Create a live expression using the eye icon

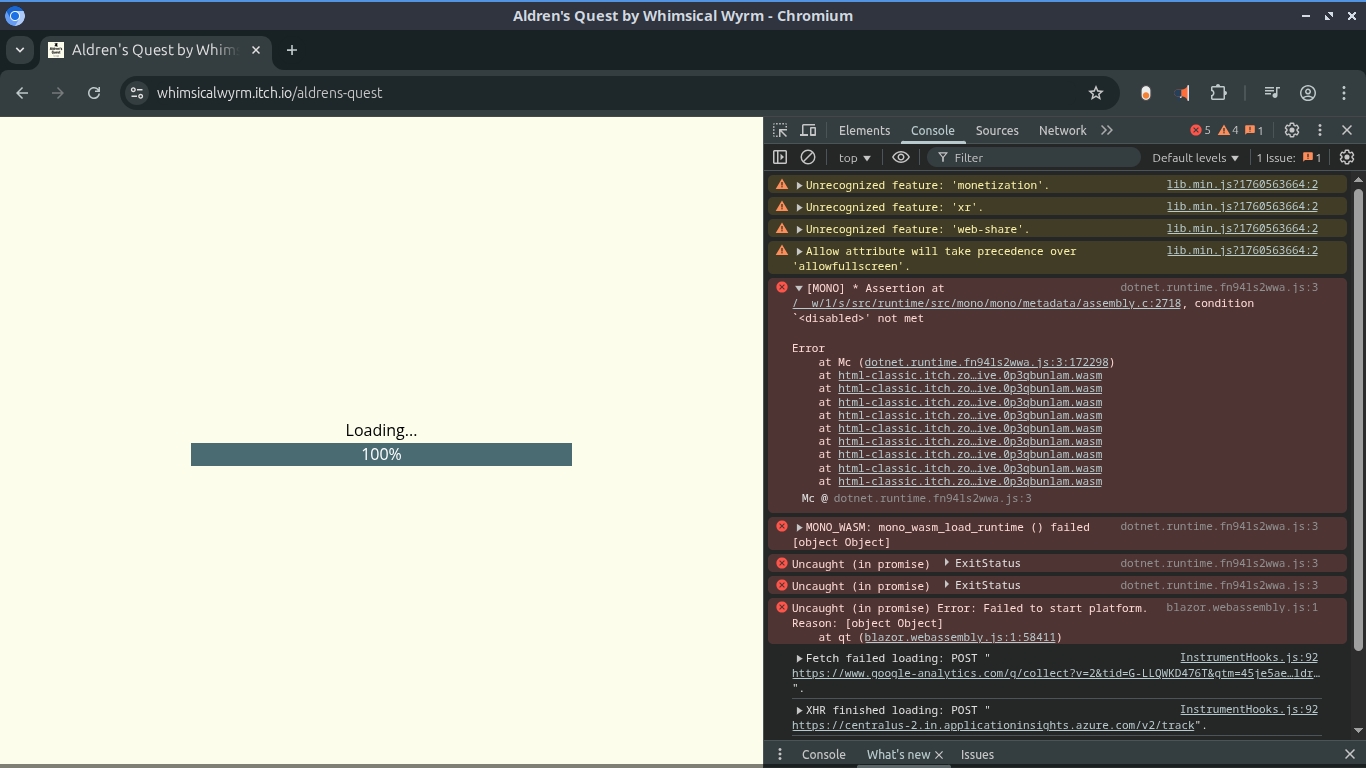(x=901, y=157)
